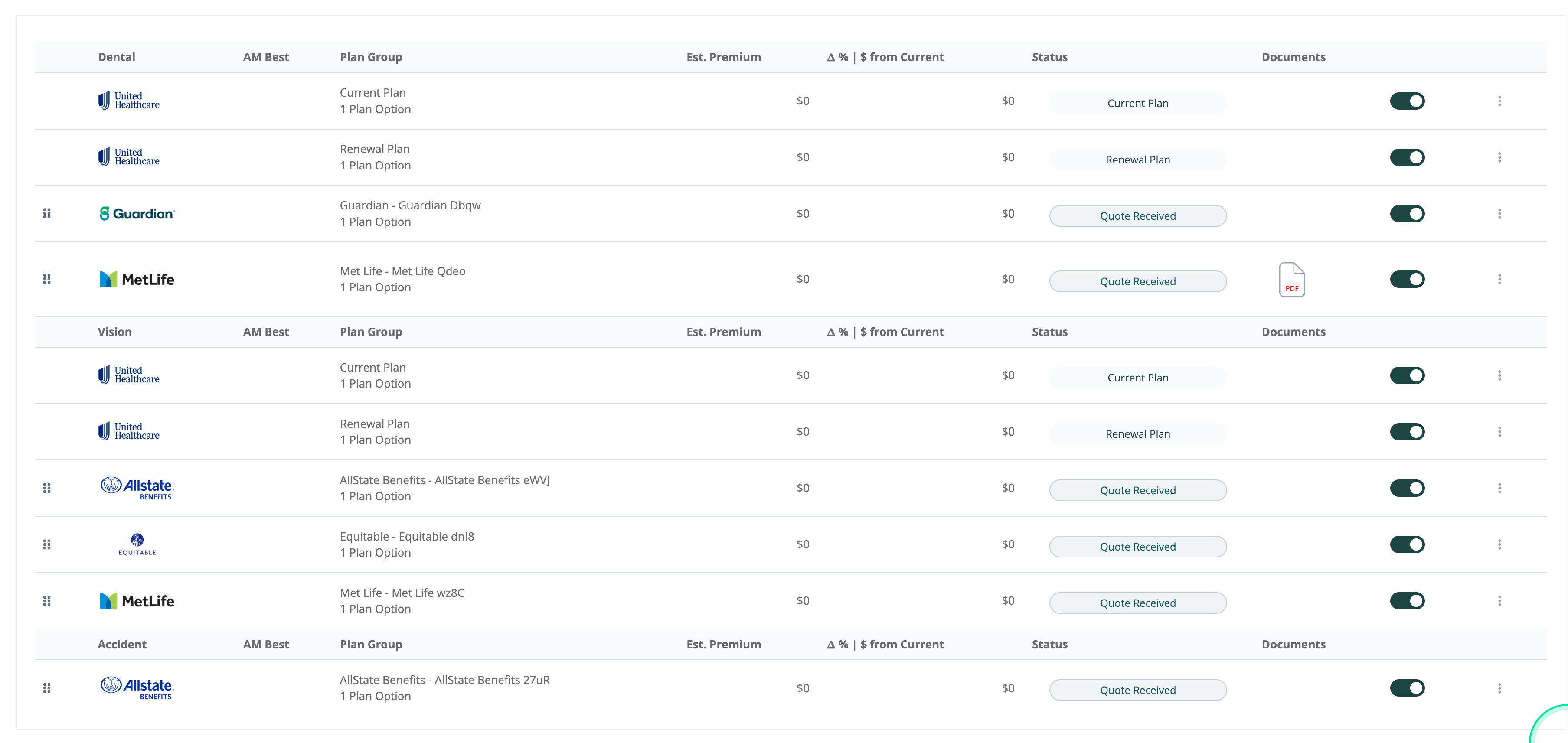Select the Met Life wz8C plan group text

pyautogui.click(x=402, y=593)
